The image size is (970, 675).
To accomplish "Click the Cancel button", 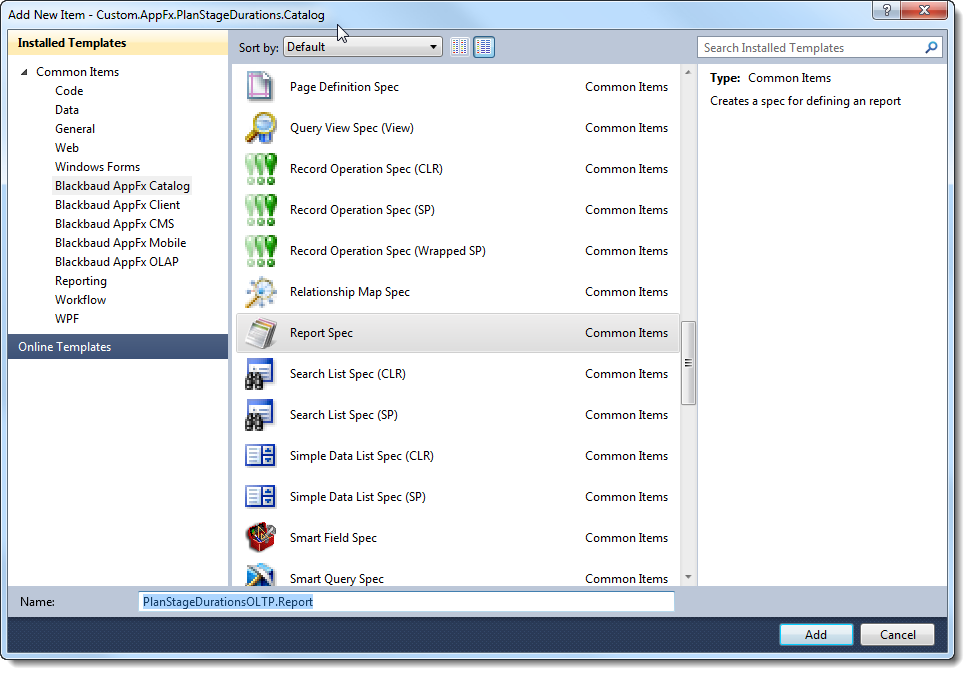I will tap(898, 635).
